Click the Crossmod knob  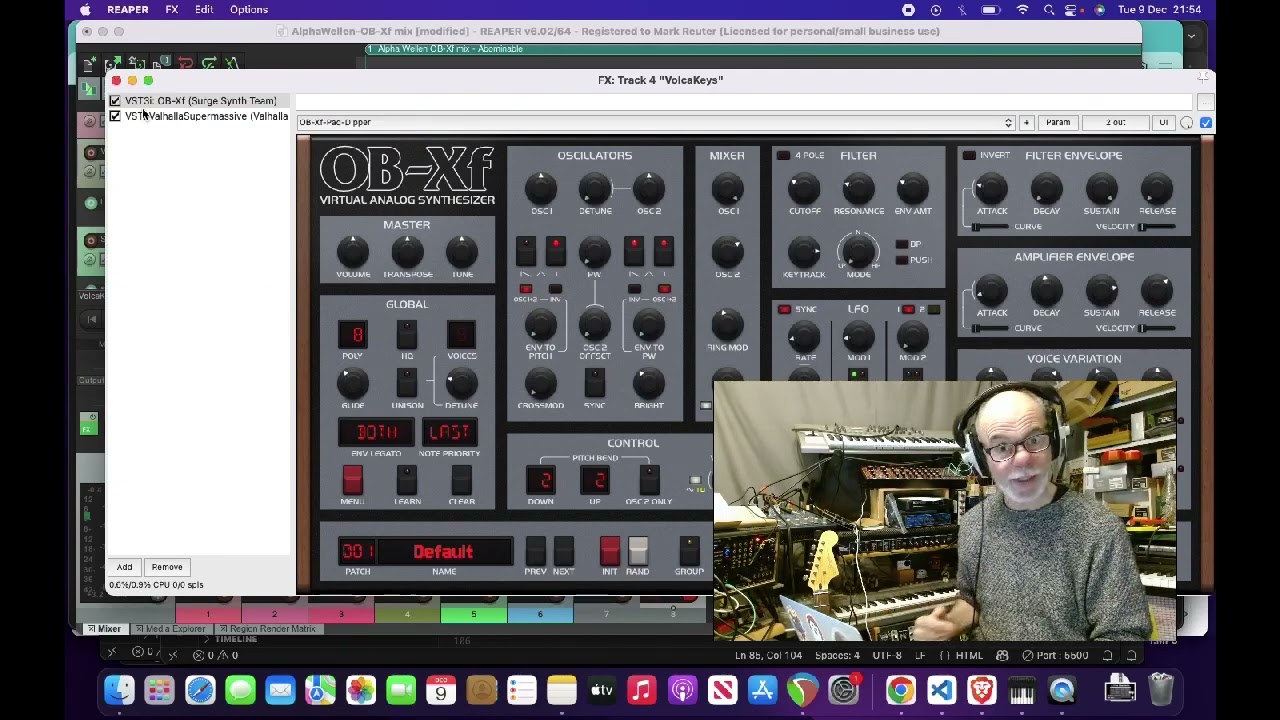(541, 383)
